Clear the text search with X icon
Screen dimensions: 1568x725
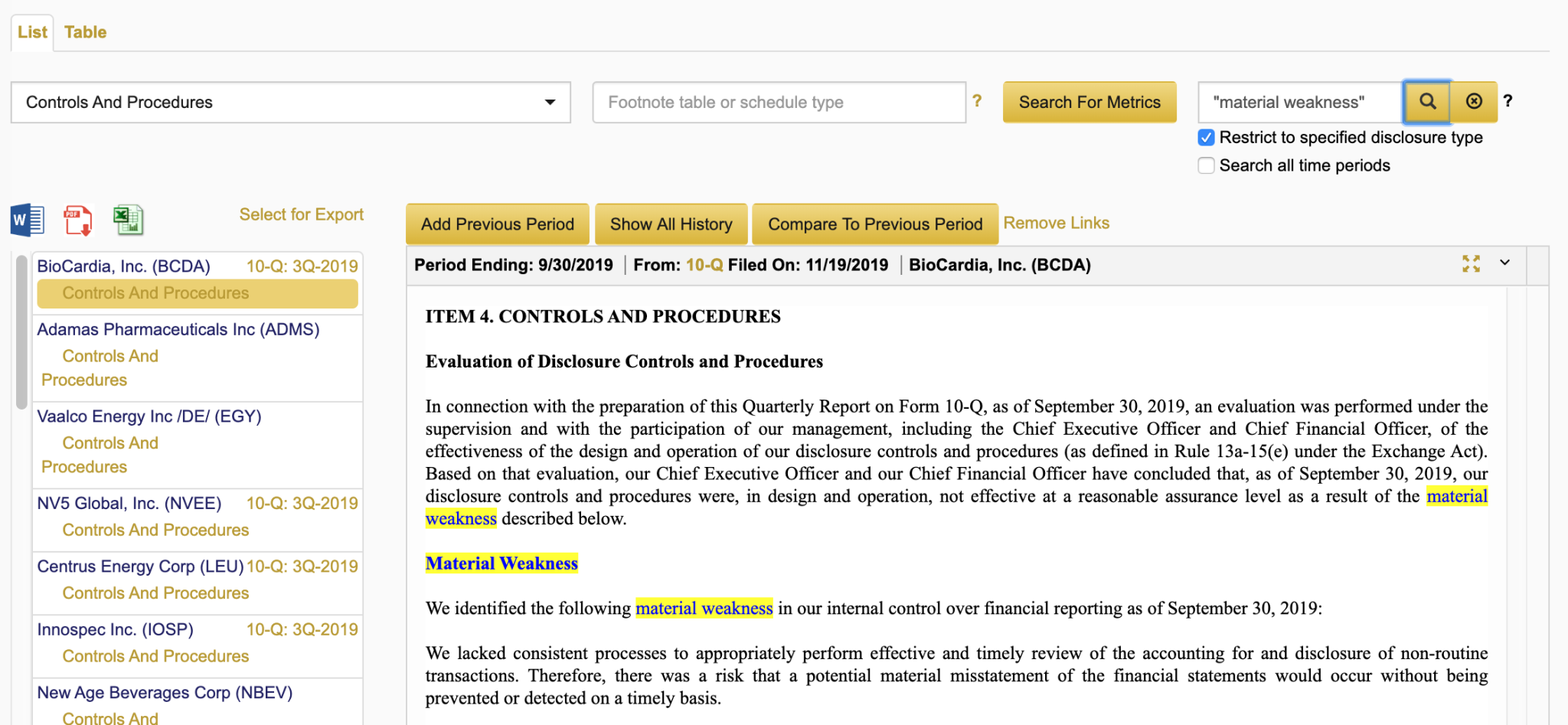[x=1474, y=102]
